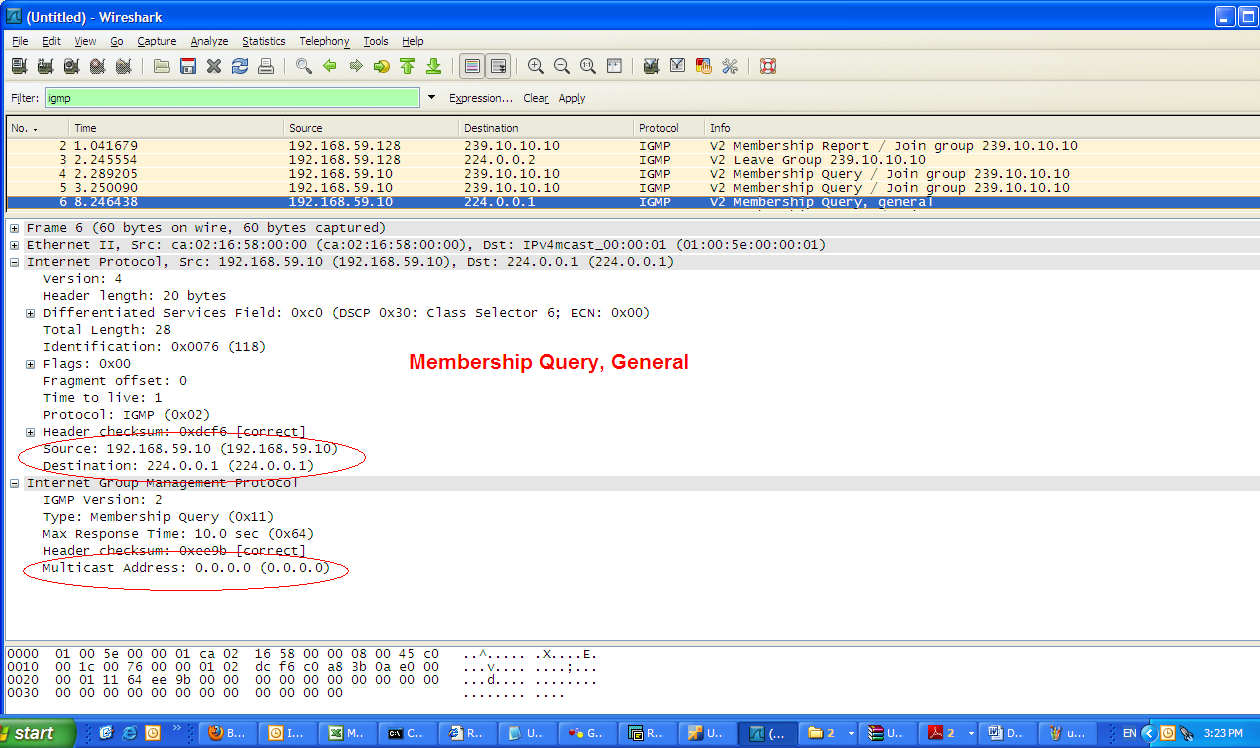The height and width of the screenshot is (748, 1260).
Task: Expand the Frame 6 tree node
Action: tap(14, 228)
